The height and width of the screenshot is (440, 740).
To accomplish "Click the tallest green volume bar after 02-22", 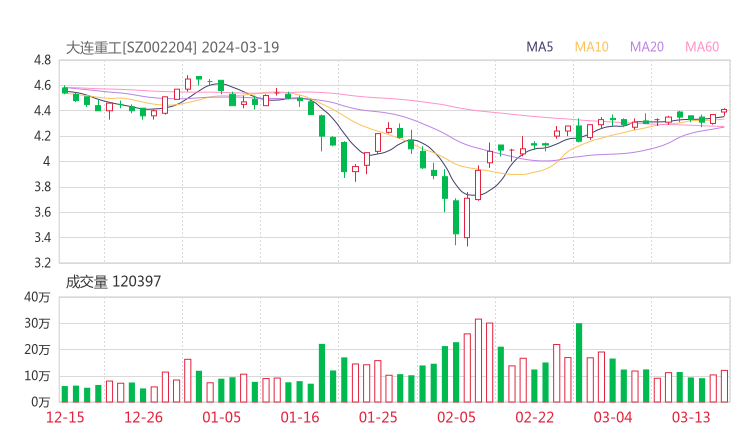I will pyautogui.click(x=579, y=363).
